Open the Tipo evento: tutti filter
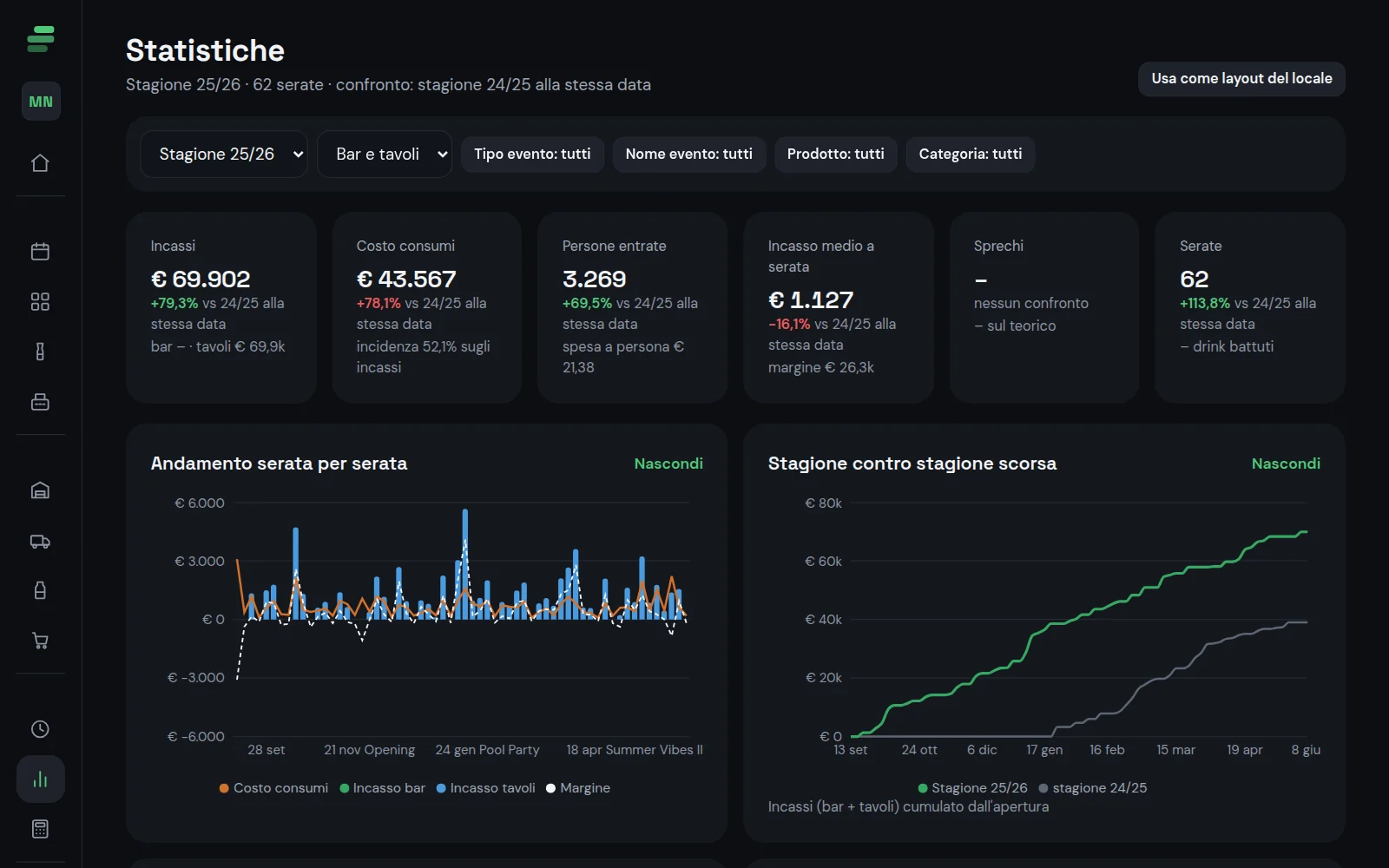Viewport: 1389px width, 868px height. [x=532, y=155]
